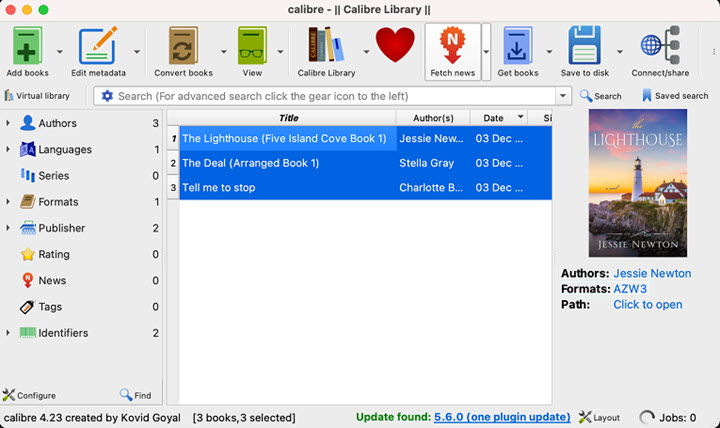Select The Deal (Arranged Book 1) row

tap(366, 163)
